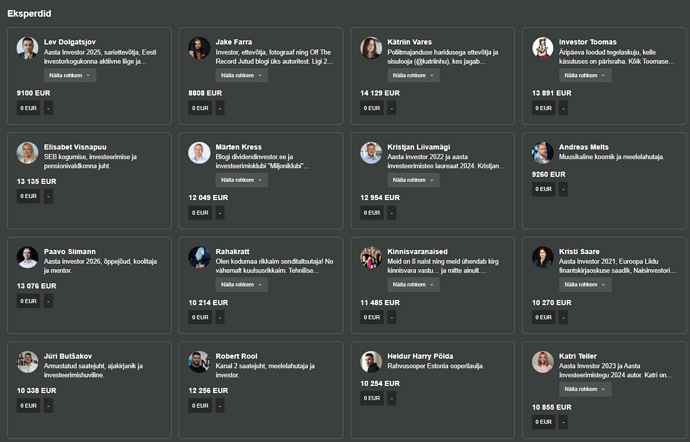Click 0 EUR button in Paavo Siimann card
The image size is (690, 442).
(28, 301)
